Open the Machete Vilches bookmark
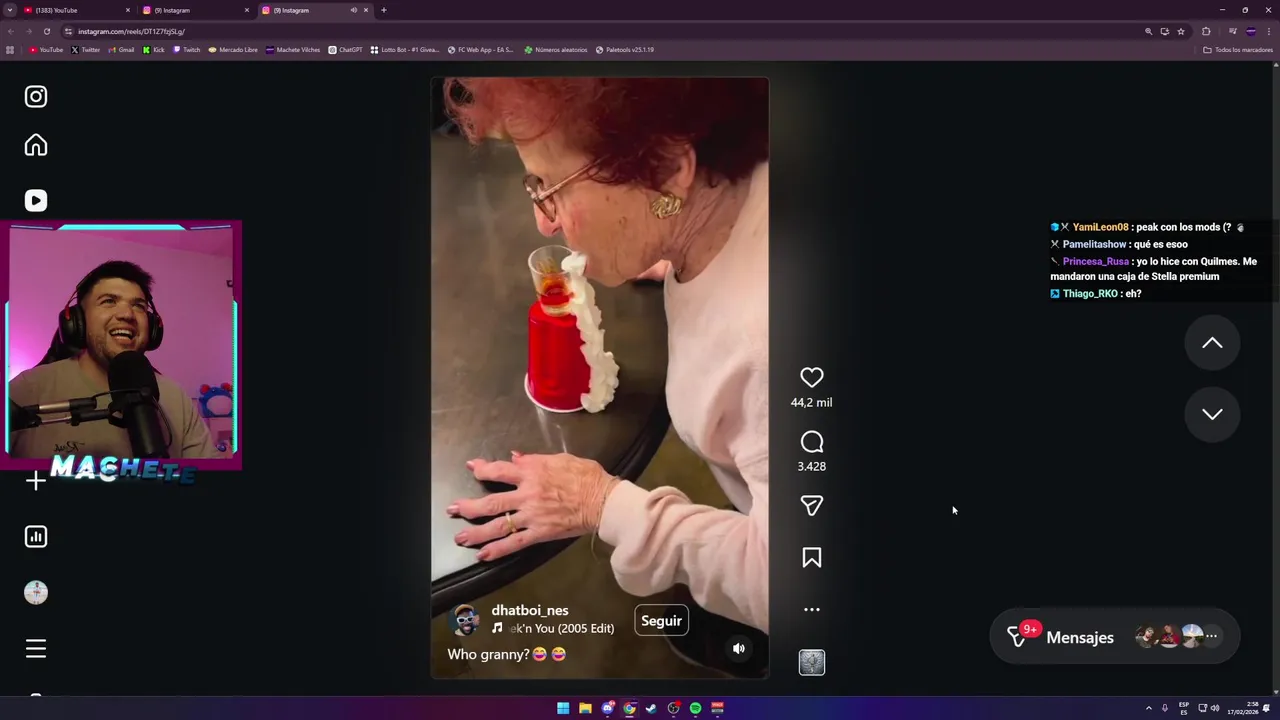 point(293,50)
